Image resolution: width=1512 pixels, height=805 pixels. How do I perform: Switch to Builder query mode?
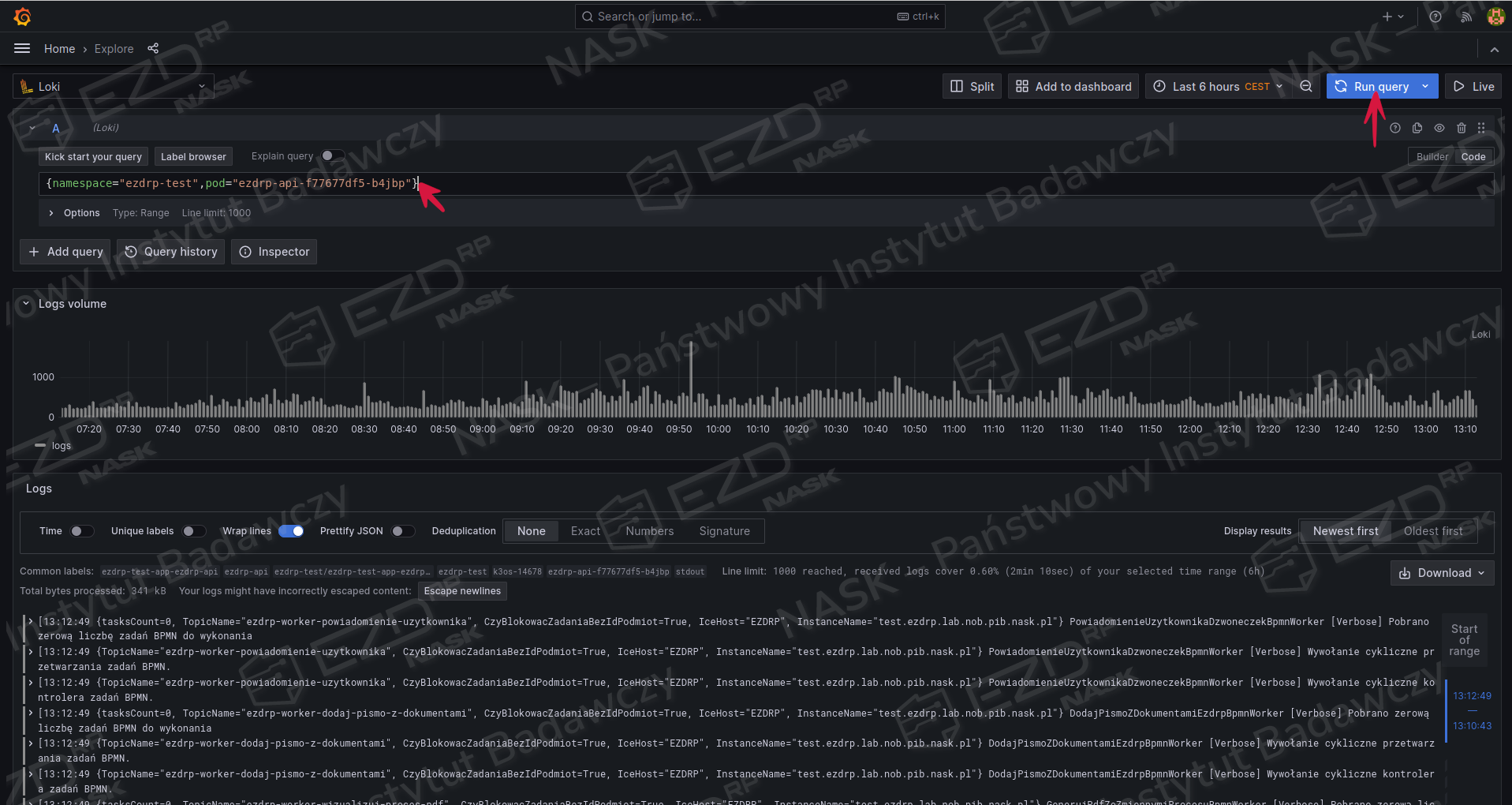tap(1432, 157)
